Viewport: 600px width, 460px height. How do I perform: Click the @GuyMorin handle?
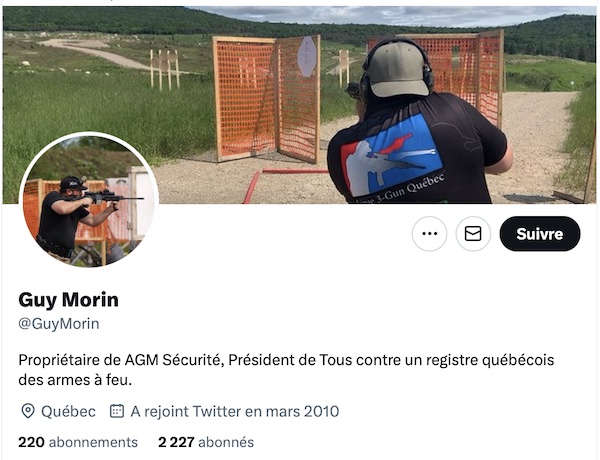pyautogui.click(x=59, y=324)
